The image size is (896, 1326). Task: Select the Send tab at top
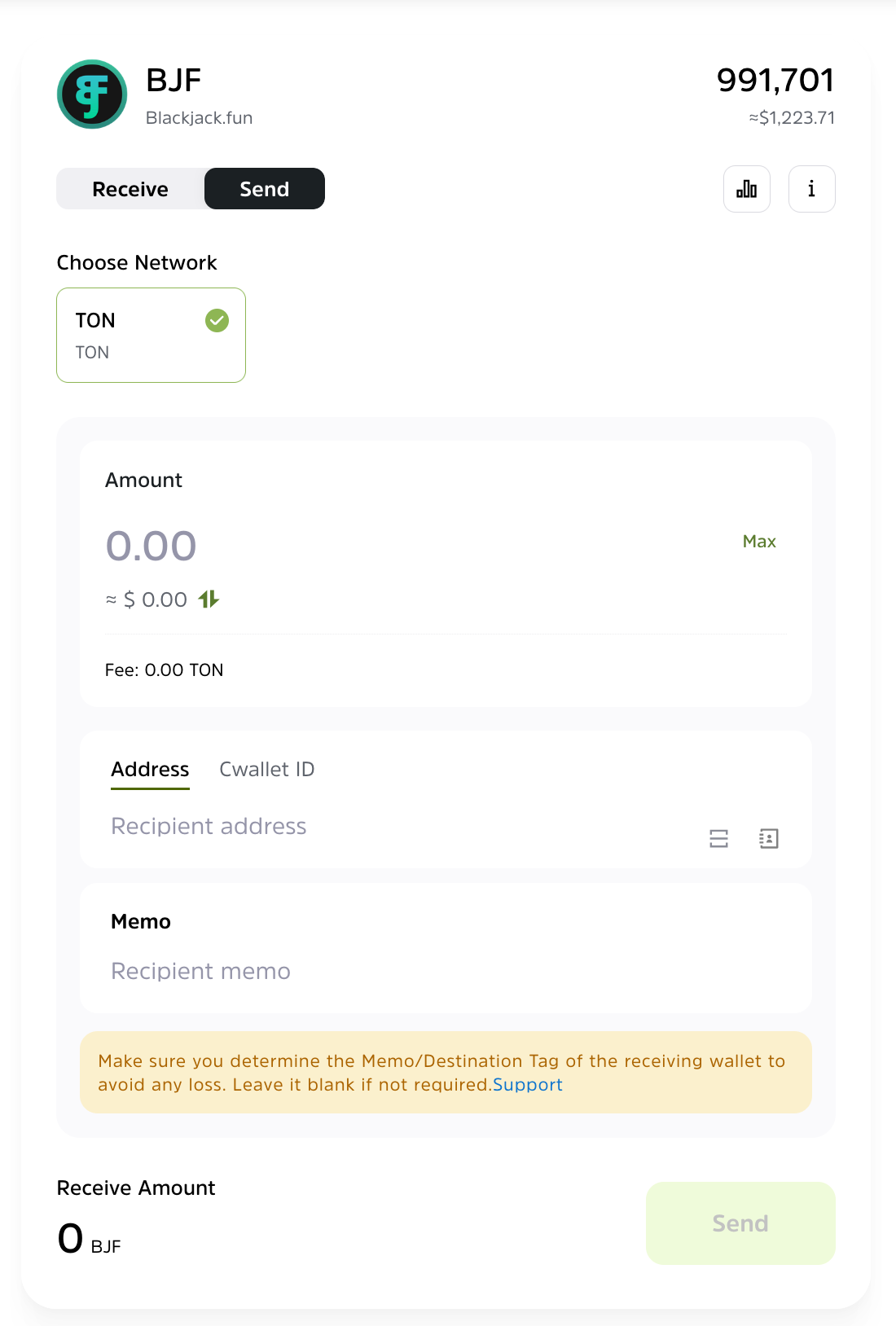[x=265, y=189]
